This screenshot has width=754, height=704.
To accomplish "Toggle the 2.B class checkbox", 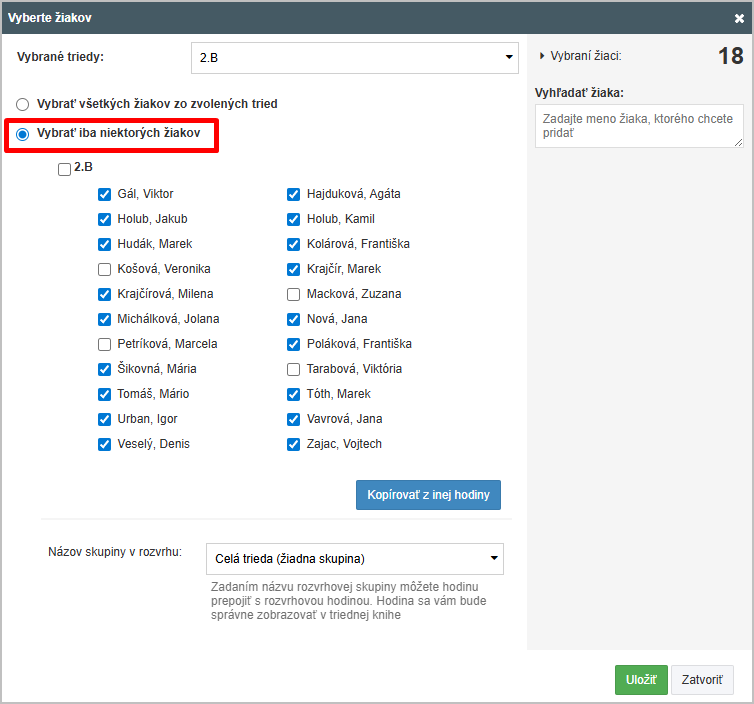I will tap(65, 170).
